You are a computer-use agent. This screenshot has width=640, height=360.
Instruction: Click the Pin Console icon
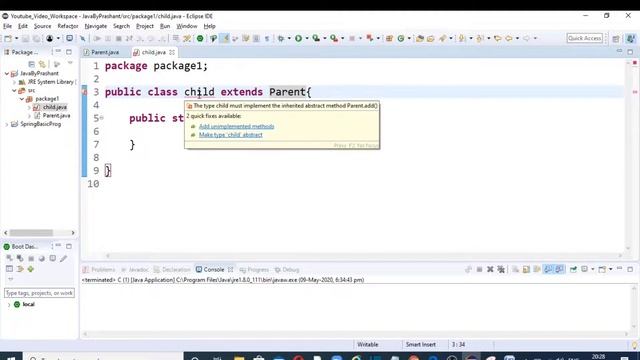click(x=573, y=269)
